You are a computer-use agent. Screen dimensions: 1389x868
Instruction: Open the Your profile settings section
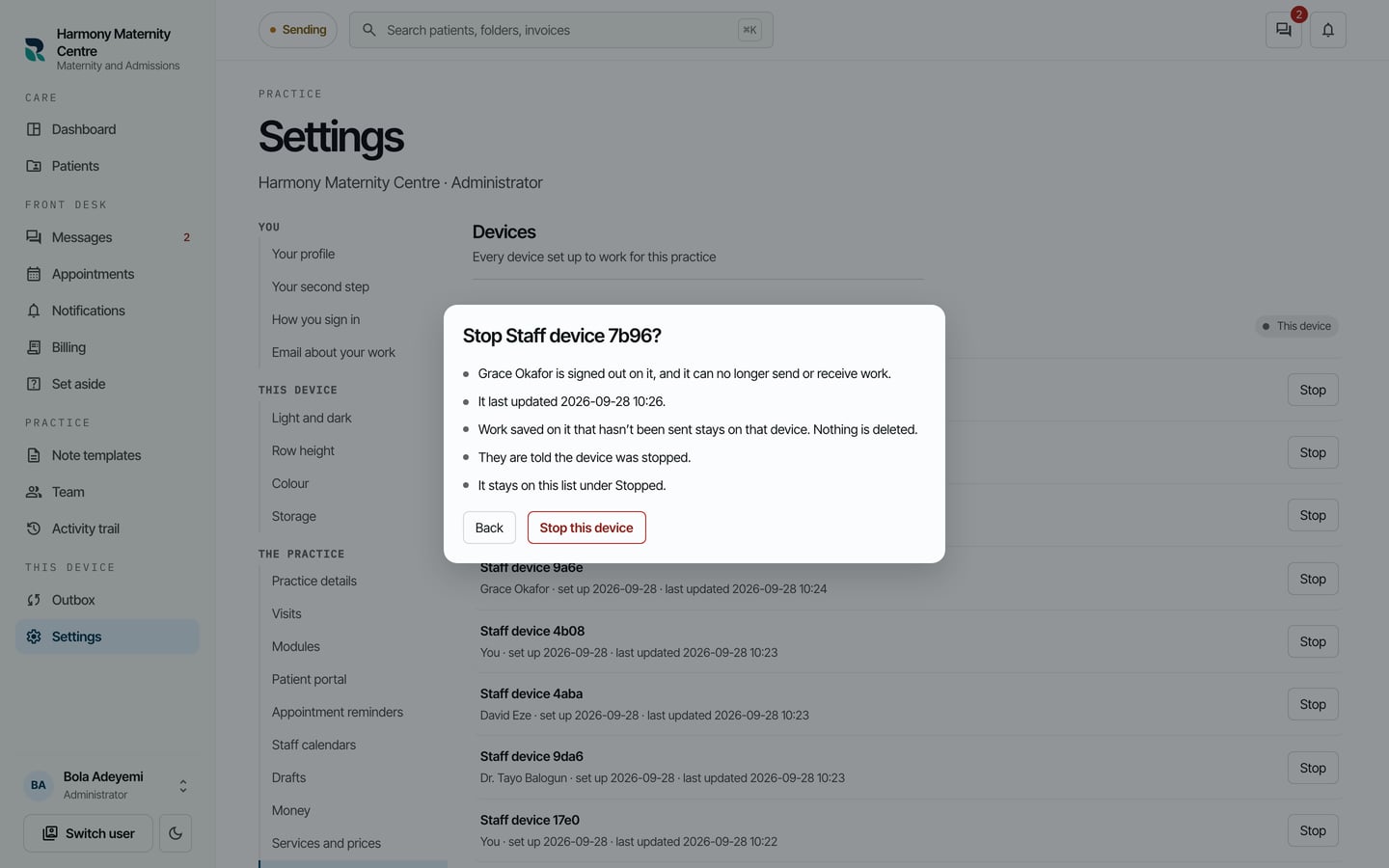point(303,254)
